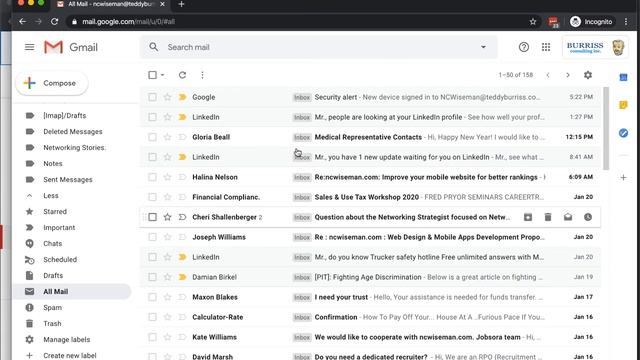Open new browser tab with plus
The width and height of the screenshot is (640, 360).
pos(181,4)
